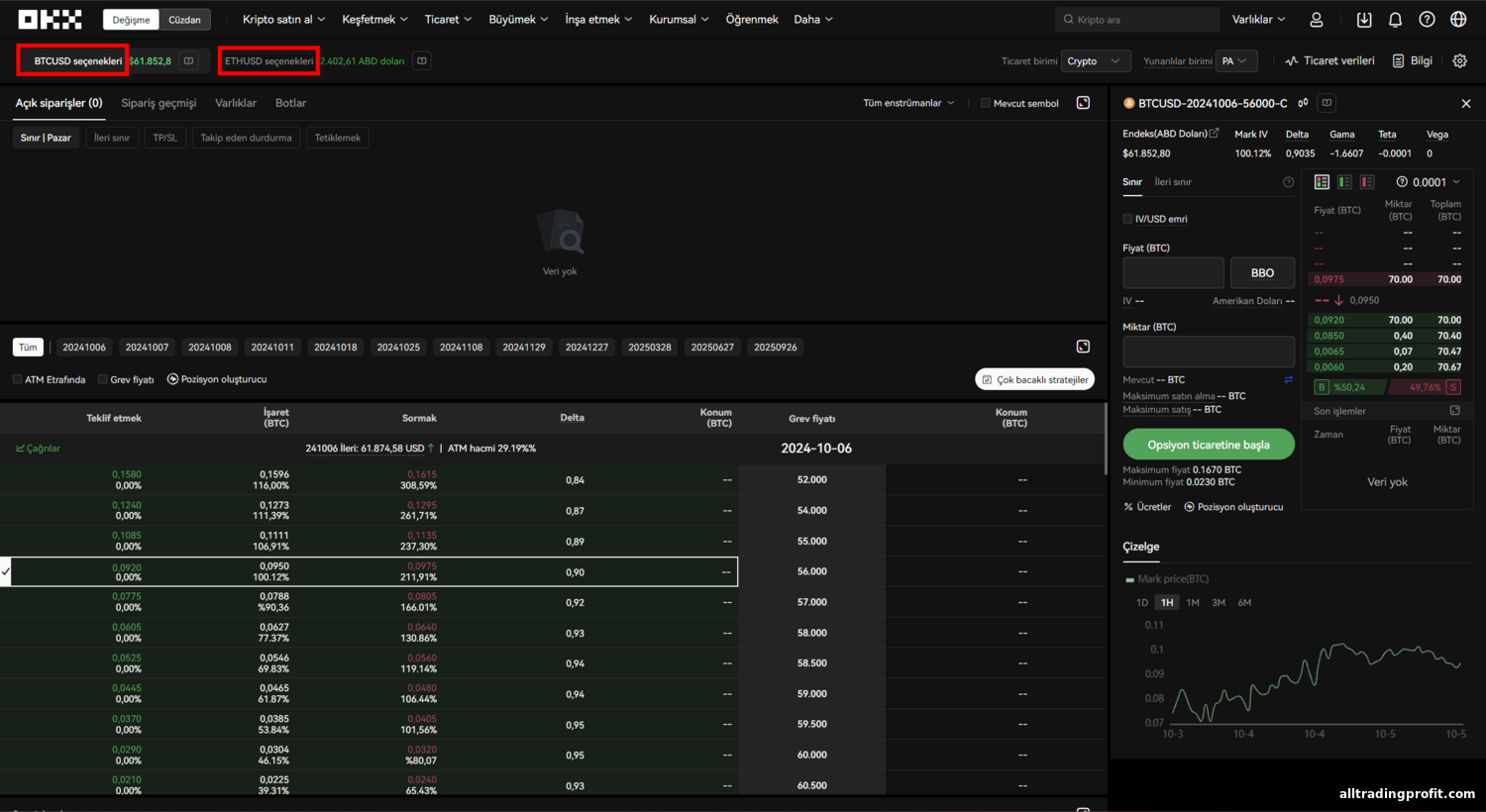The width and height of the screenshot is (1486, 812).
Task: Open the user profile icon
Action: point(1317,19)
